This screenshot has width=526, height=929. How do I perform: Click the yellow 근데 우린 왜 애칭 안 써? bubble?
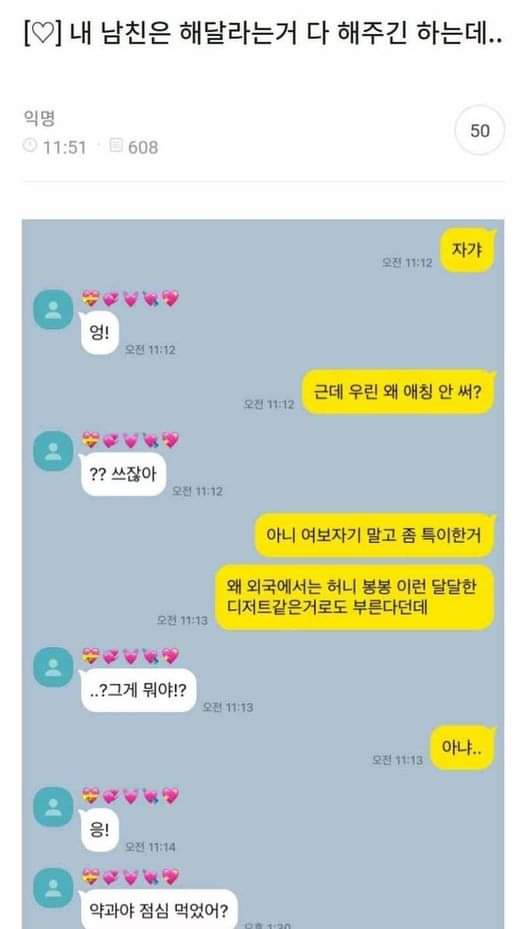(398, 392)
